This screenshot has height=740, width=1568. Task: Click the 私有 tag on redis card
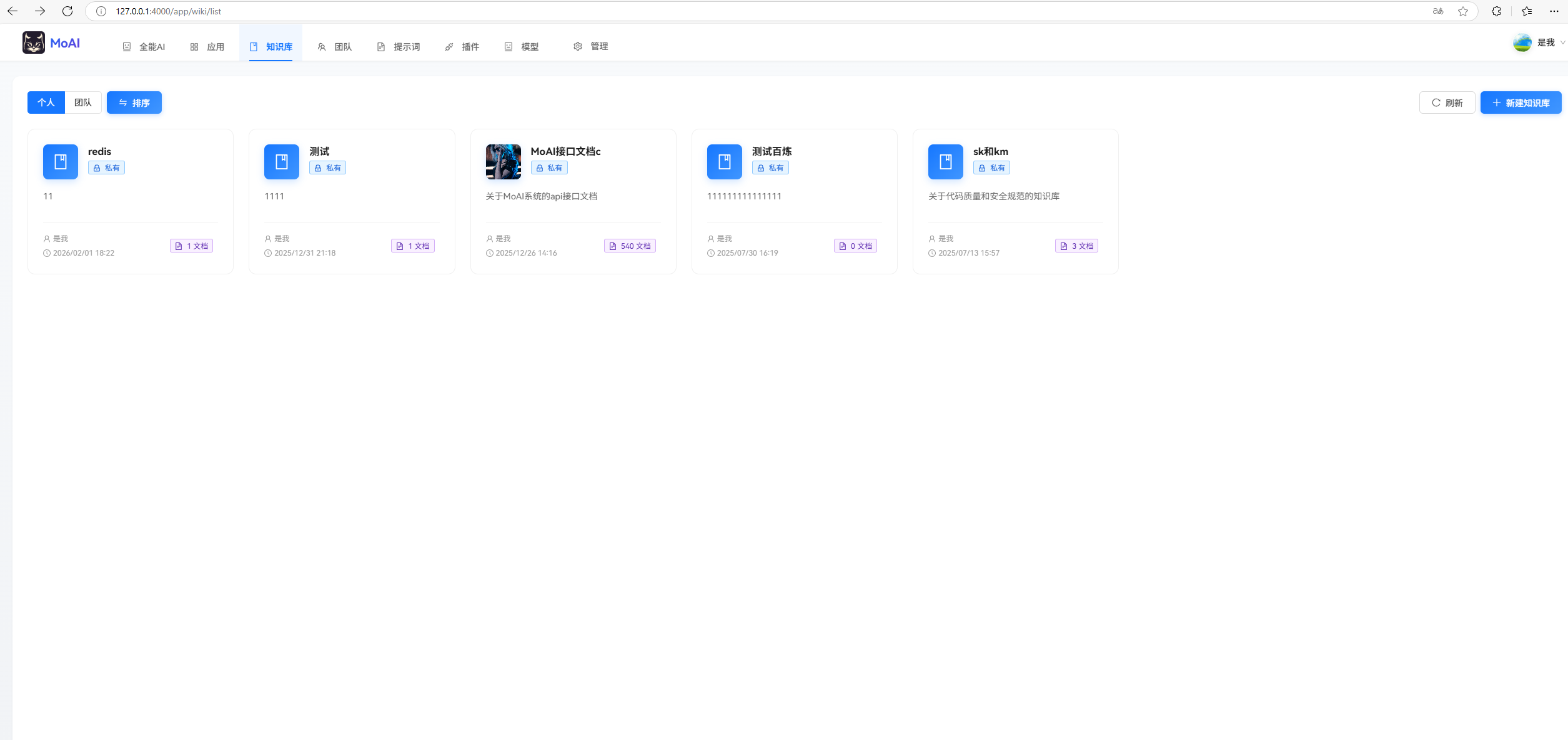(106, 168)
